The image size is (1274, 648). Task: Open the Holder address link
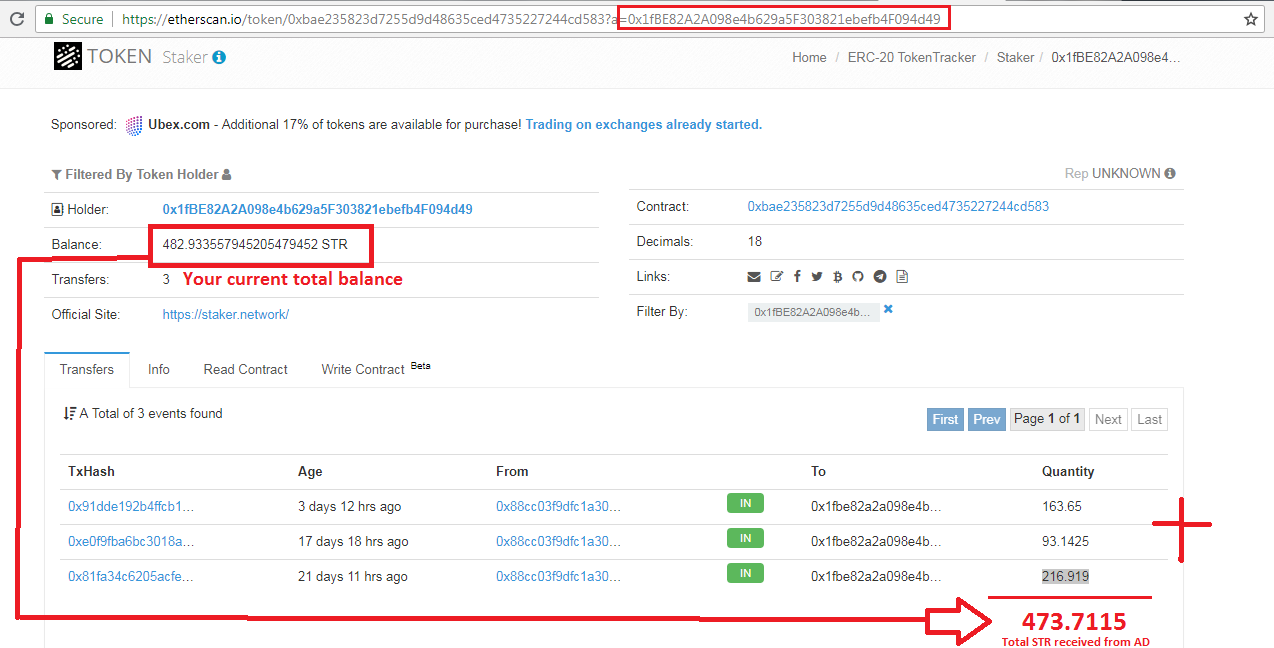[317, 209]
